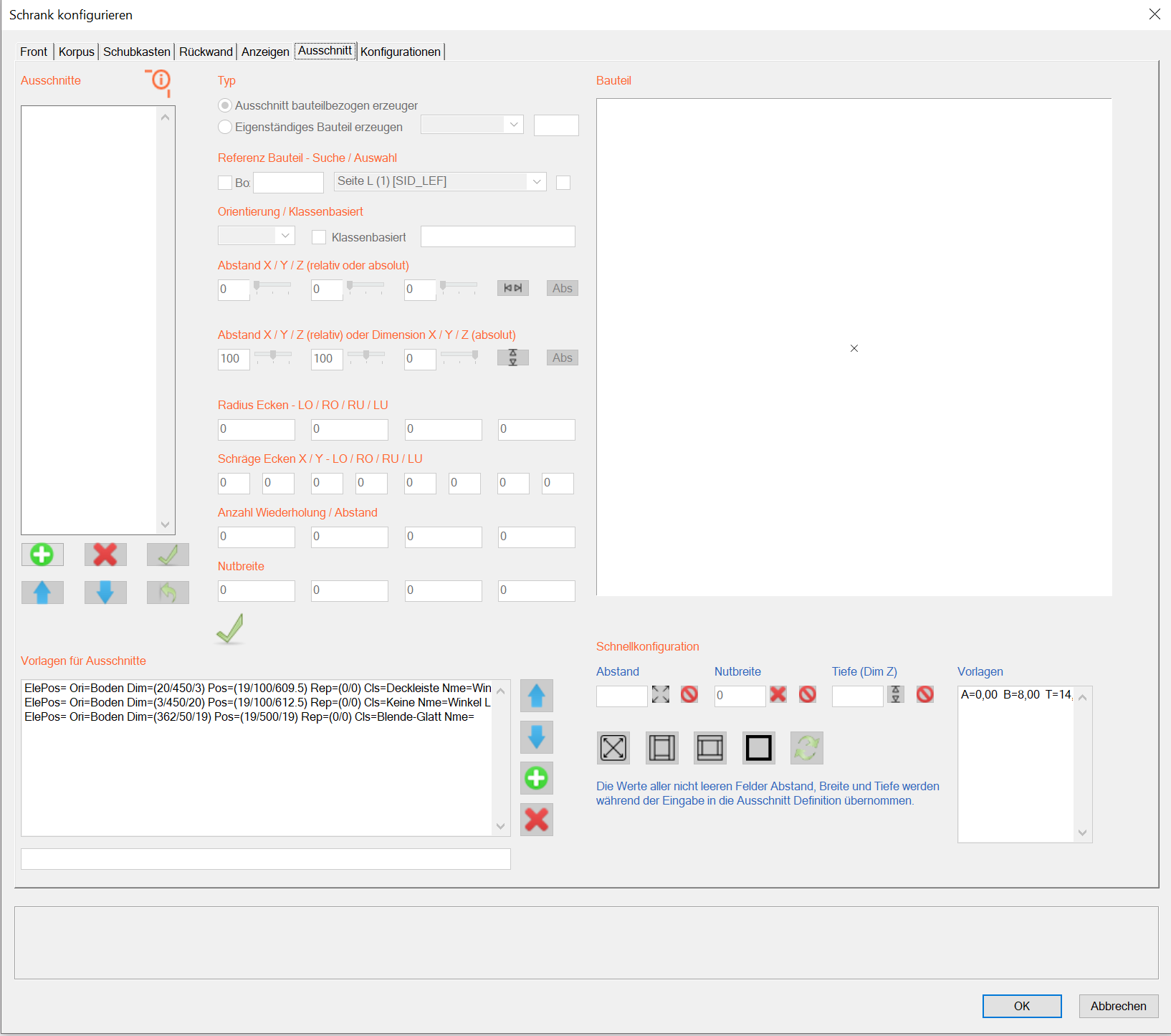Open the Konfigurationen tab
The image size is (1171, 1036).
pyautogui.click(x=400, y=52)
